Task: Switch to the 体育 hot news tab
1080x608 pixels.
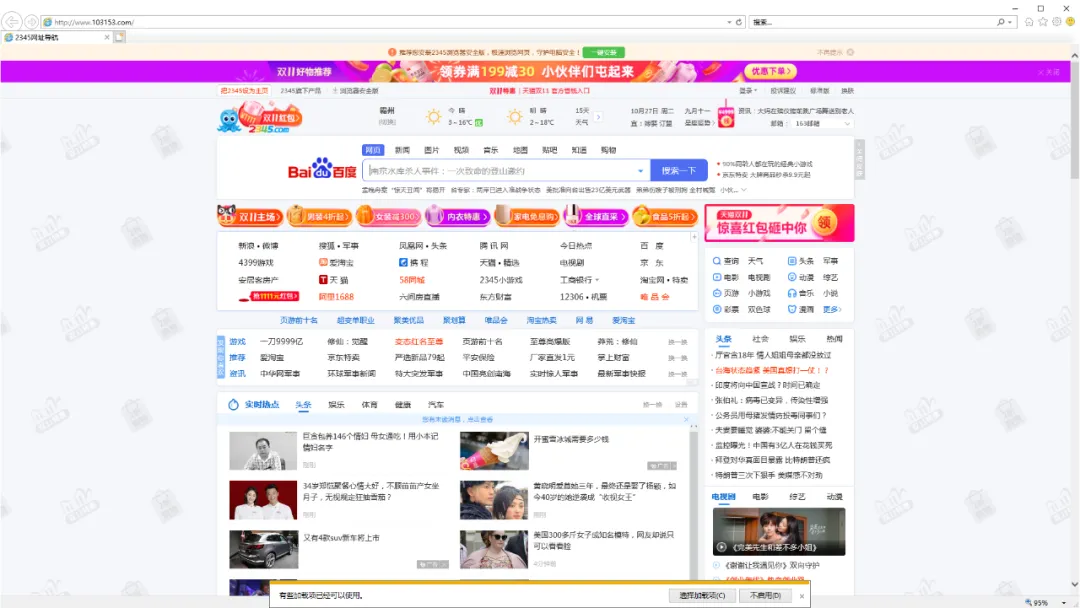Action: tap(370, 405)
